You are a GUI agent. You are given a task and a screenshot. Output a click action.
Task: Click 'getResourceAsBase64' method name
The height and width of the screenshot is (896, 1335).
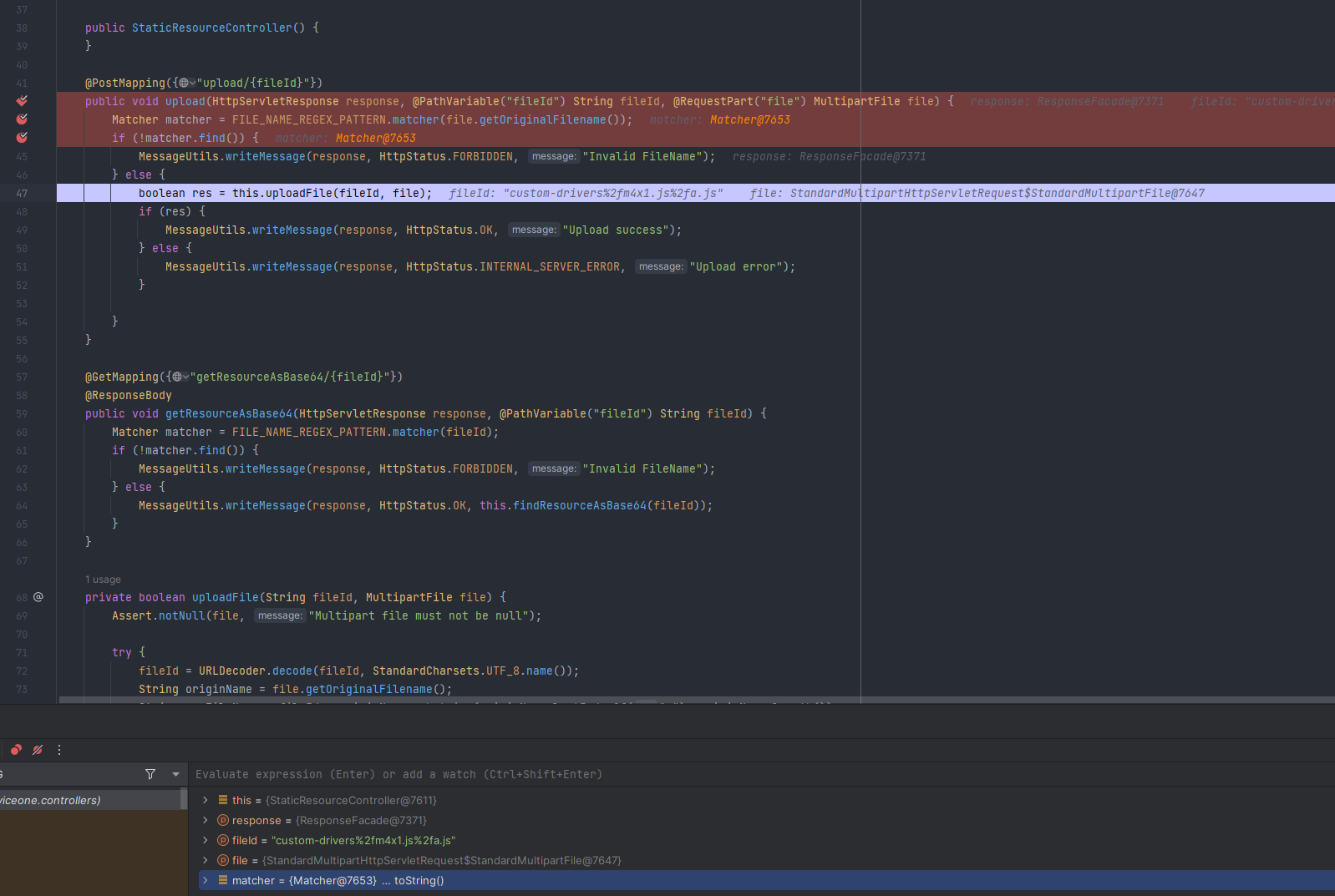(x=229, y=413)
